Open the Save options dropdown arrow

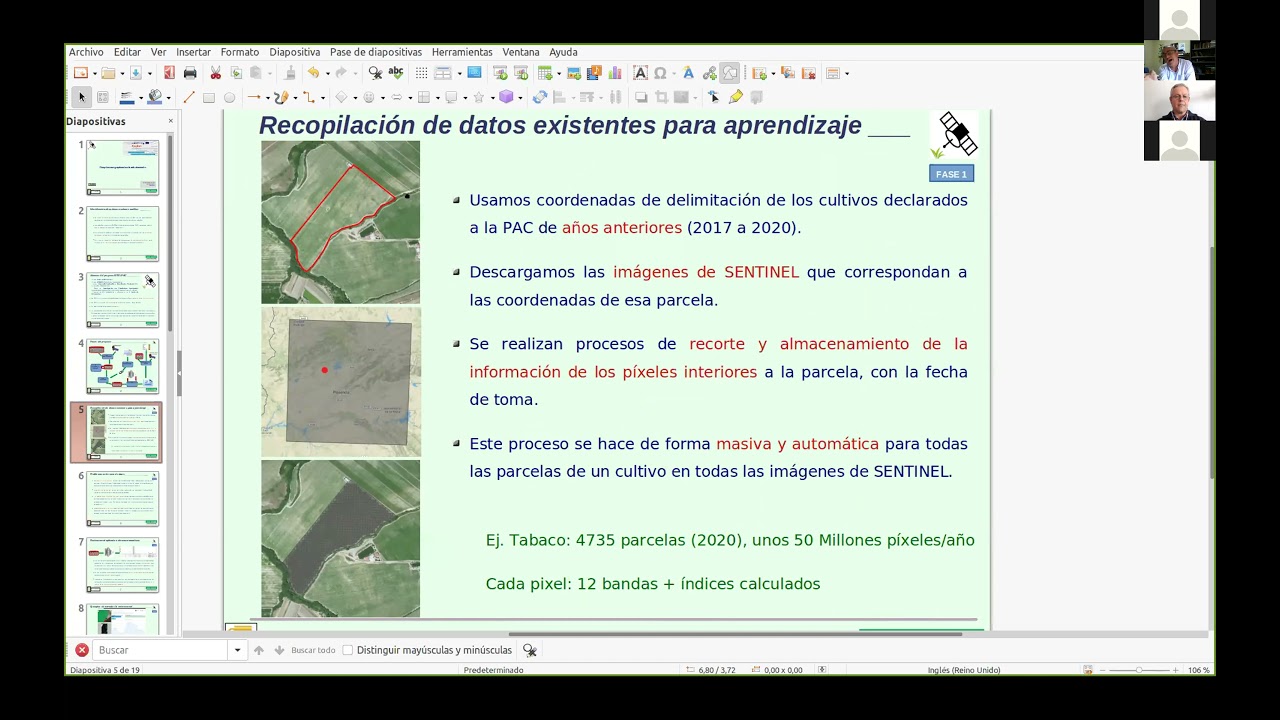click(149, 74)
